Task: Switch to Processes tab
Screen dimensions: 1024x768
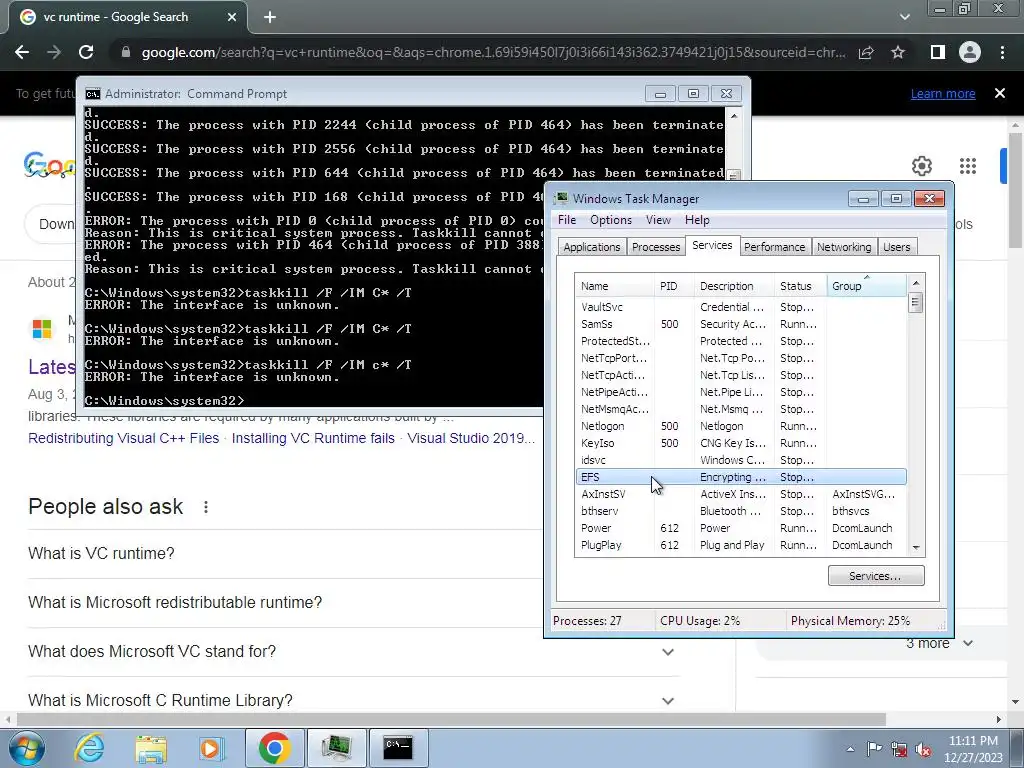Action: click(656, 247)
